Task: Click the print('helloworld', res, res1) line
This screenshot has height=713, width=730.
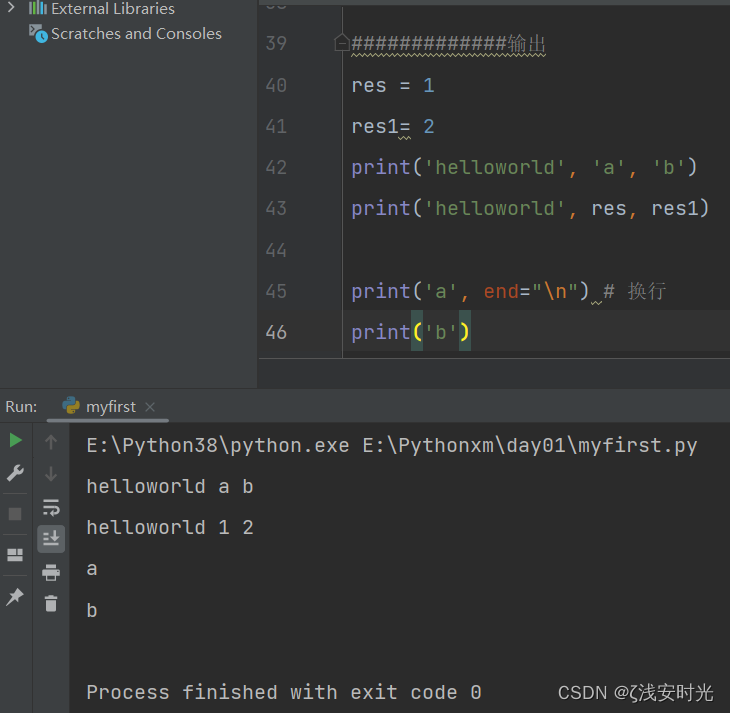Action: pos(530,208)
